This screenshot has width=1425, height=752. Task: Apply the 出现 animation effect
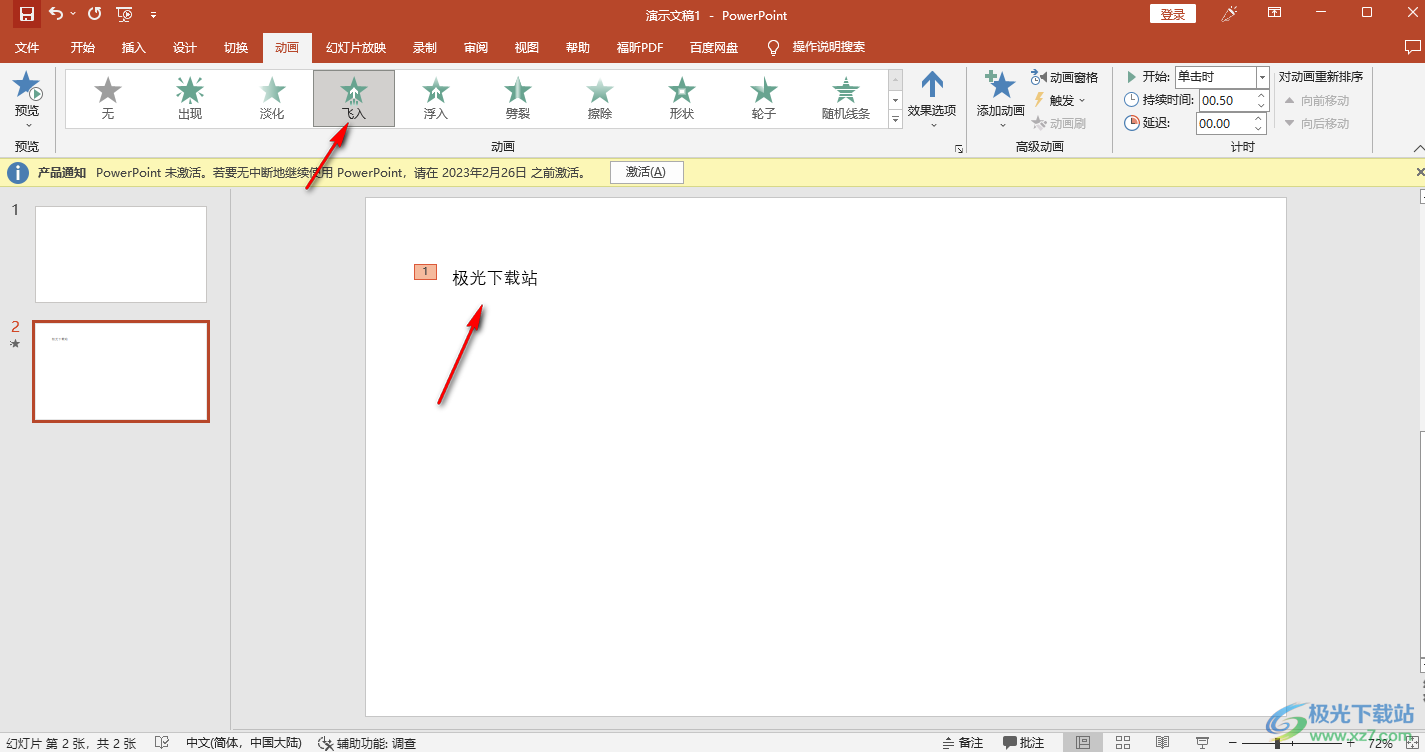click(x=190, y=99)
